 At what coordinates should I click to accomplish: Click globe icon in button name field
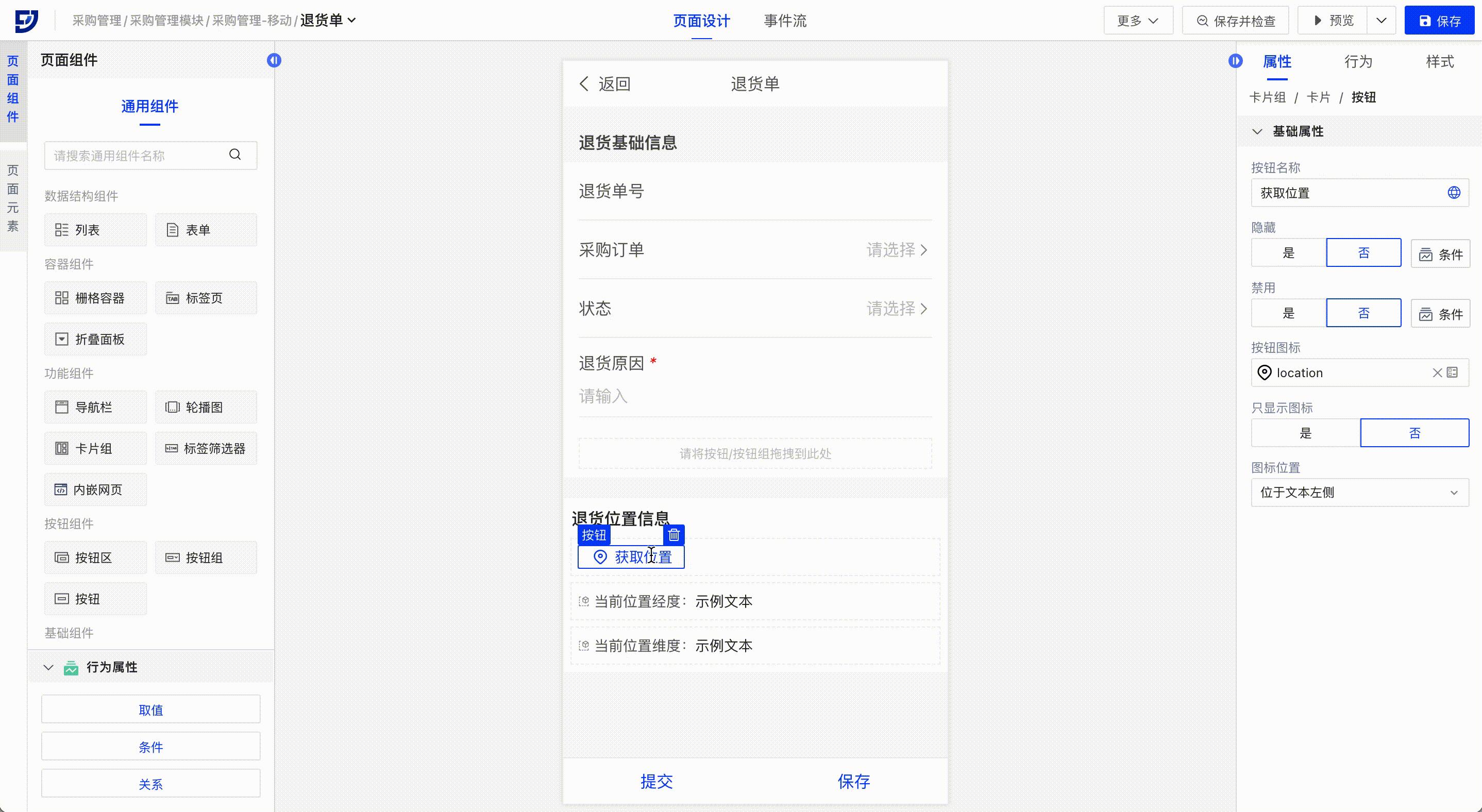pyautogui.click(x=1453, y=193)
